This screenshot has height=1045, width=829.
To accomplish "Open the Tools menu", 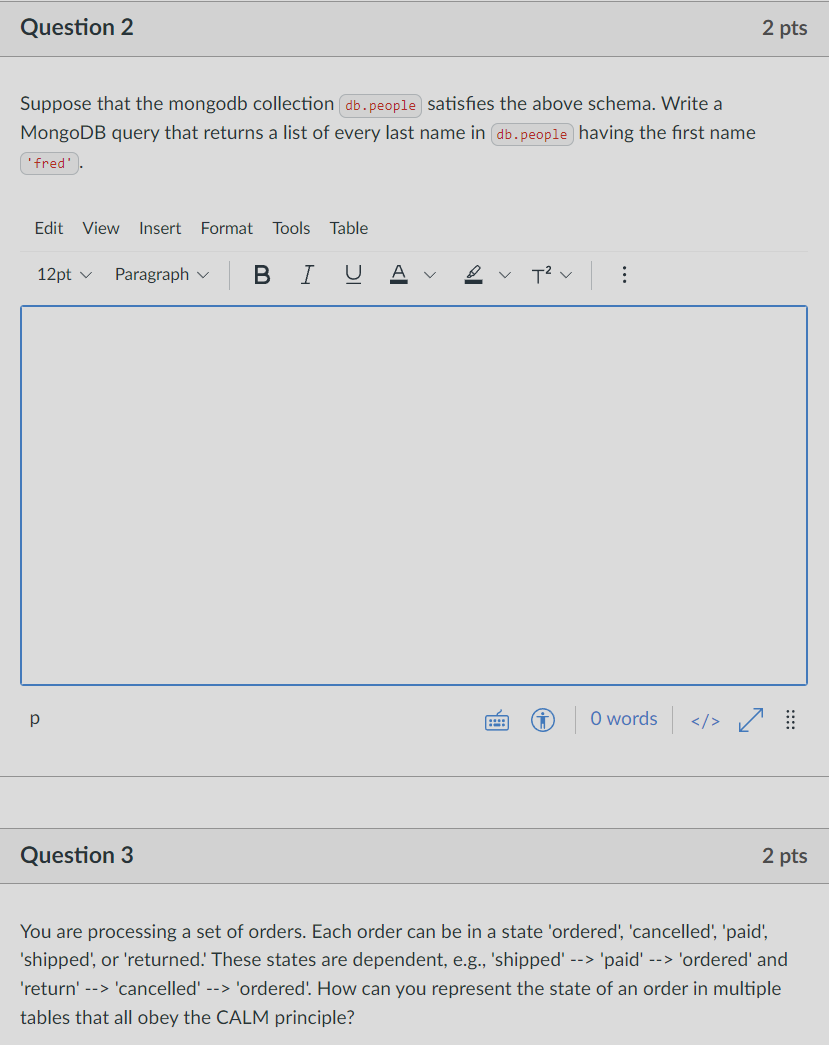I will point(291,228).
